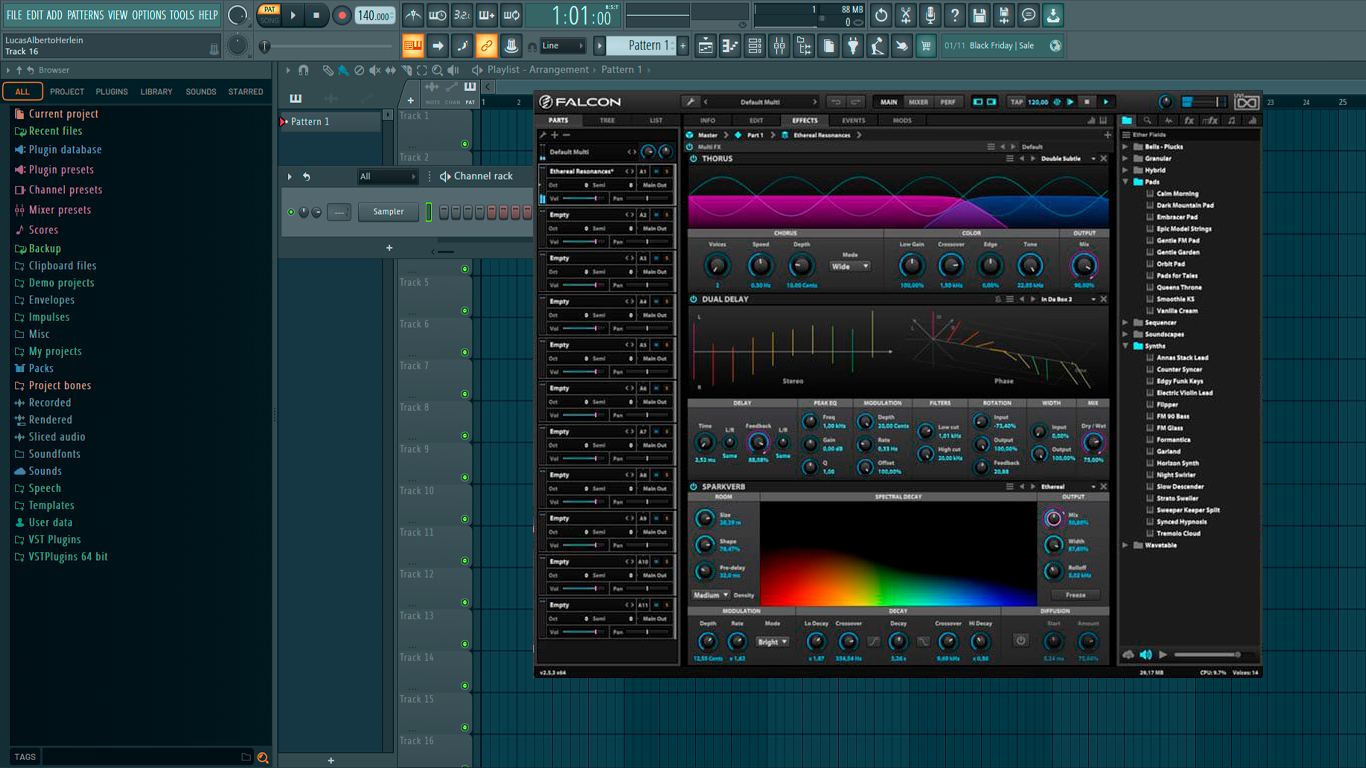Click the FL Studio save project icon
Screen dimensions: 1366x768
pos(980,15)
